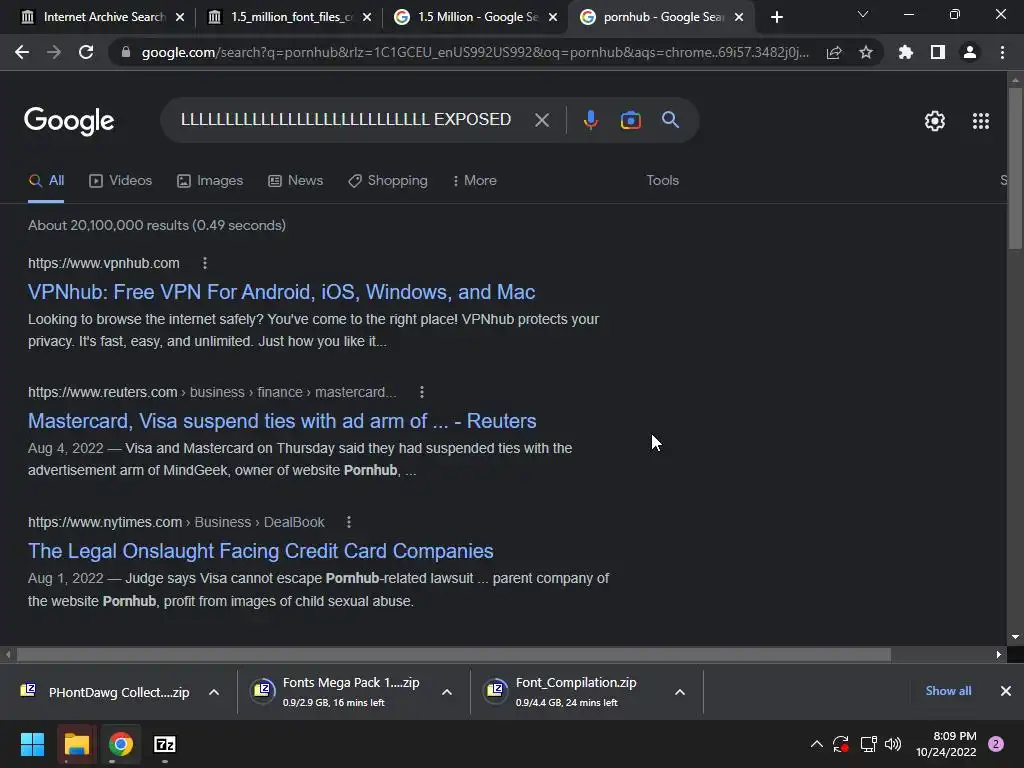Search by image with the camera icon

coord(630,120)
